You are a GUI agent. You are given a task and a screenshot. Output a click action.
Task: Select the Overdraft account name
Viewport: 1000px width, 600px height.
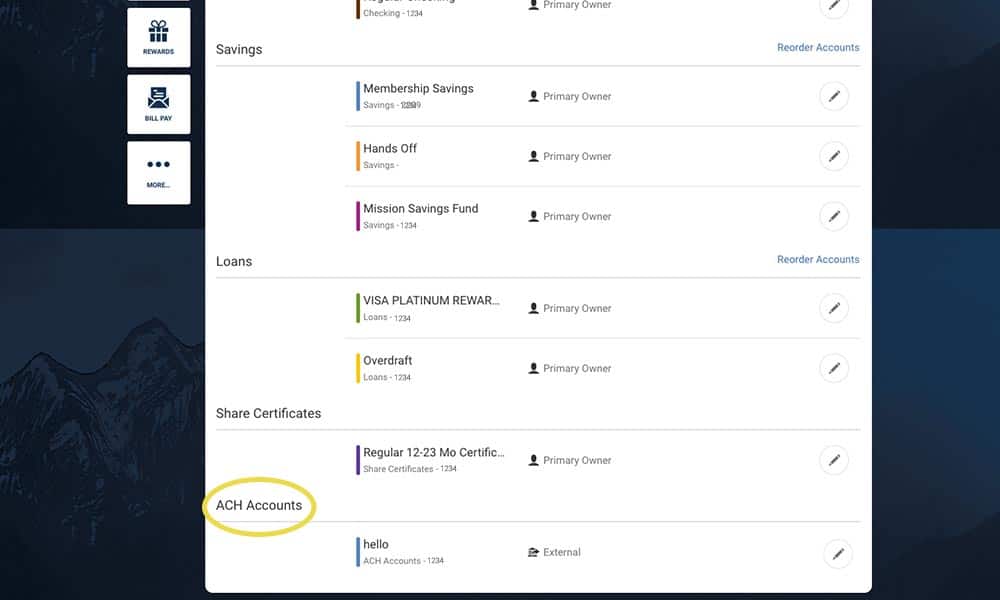pyautogui.click(x=388, y=360)
